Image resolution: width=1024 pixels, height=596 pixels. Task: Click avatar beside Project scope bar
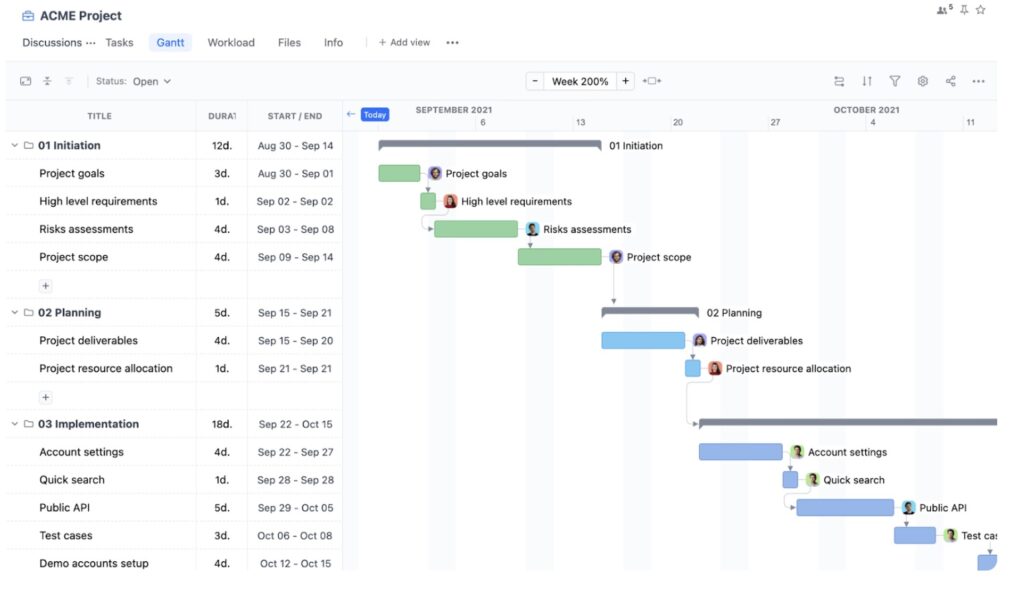616,257
